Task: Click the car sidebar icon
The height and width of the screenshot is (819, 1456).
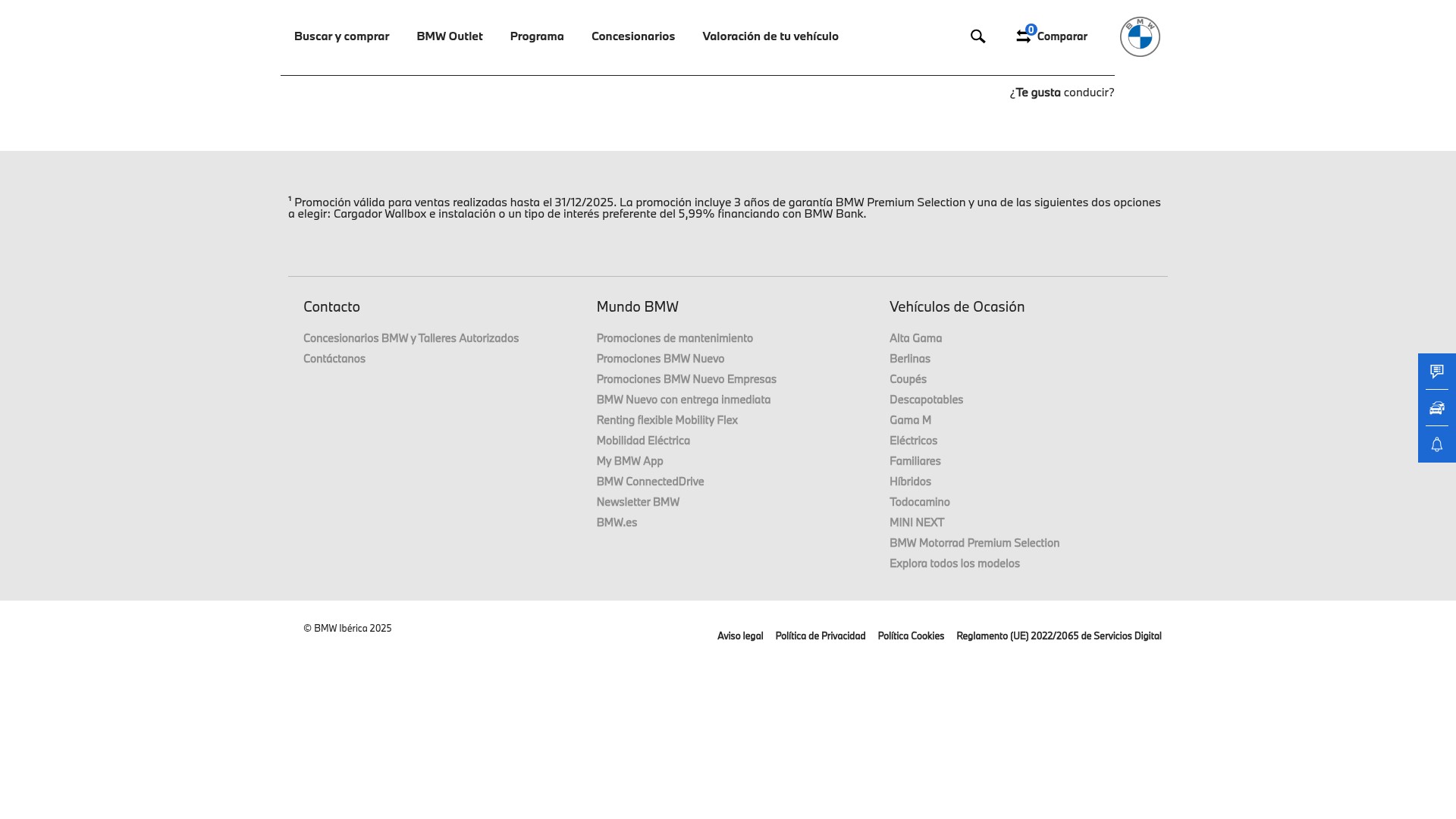Action: pyautogui.click(x=1437, y=408)
